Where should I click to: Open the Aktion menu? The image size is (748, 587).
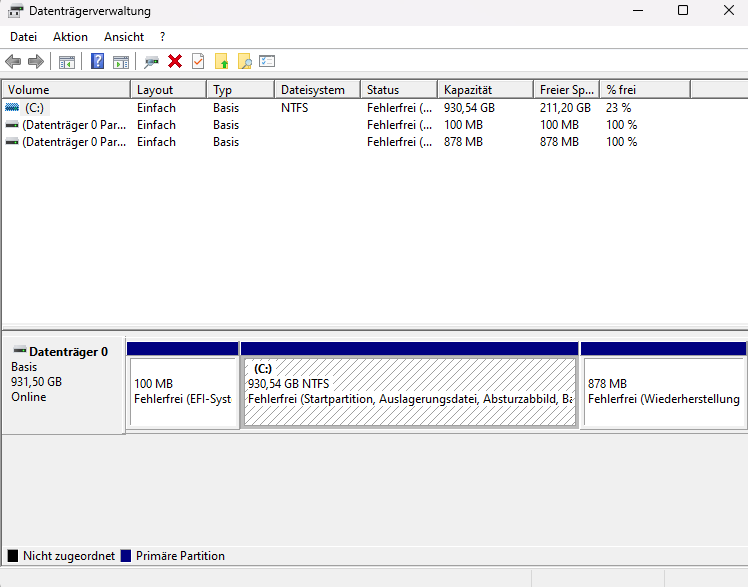point(71,37)
